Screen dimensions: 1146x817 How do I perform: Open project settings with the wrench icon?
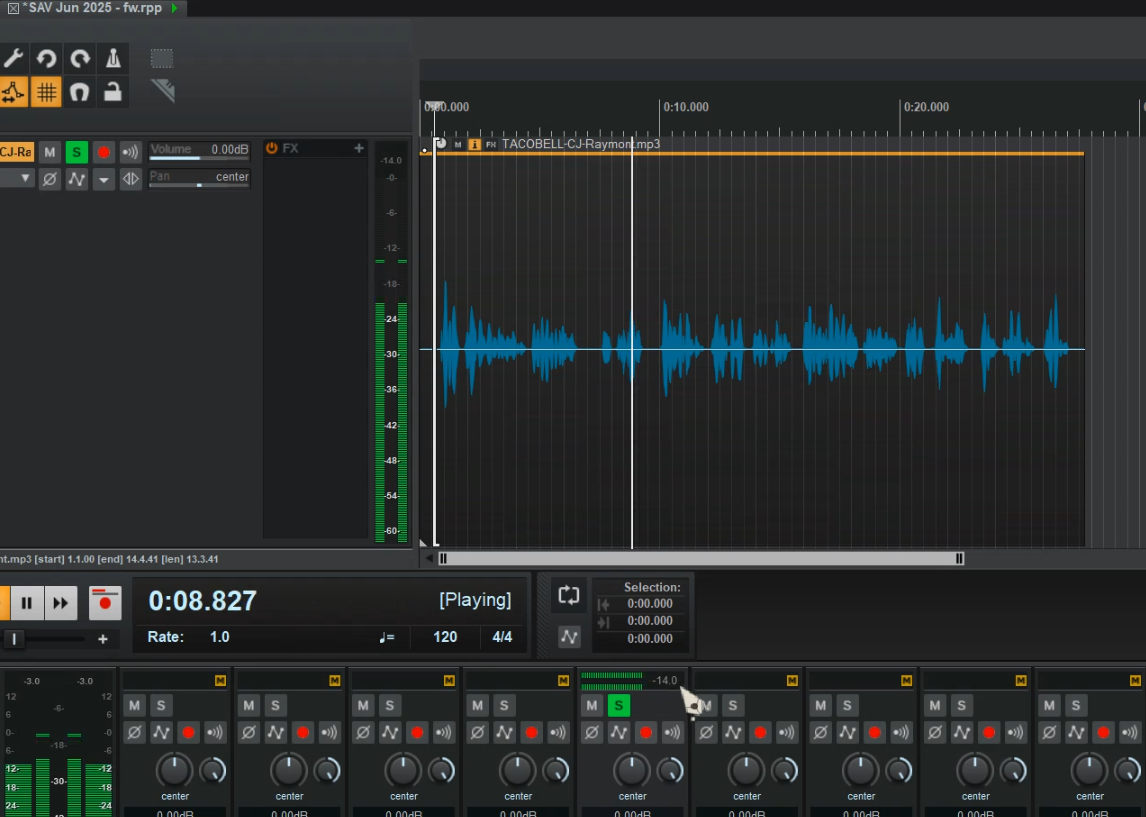click(x=13, y=58)
